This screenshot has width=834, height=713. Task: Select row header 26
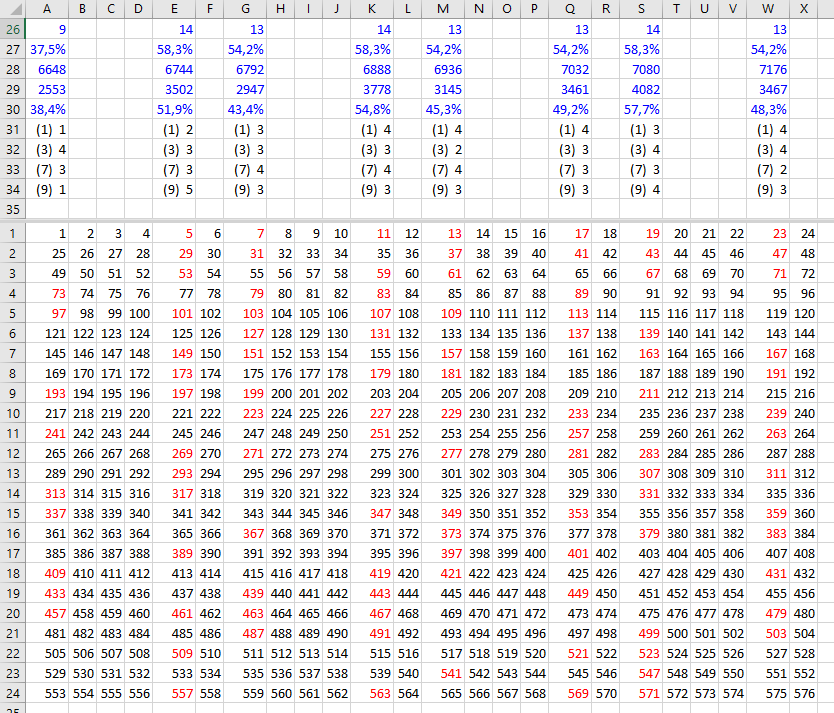point(13,29)
